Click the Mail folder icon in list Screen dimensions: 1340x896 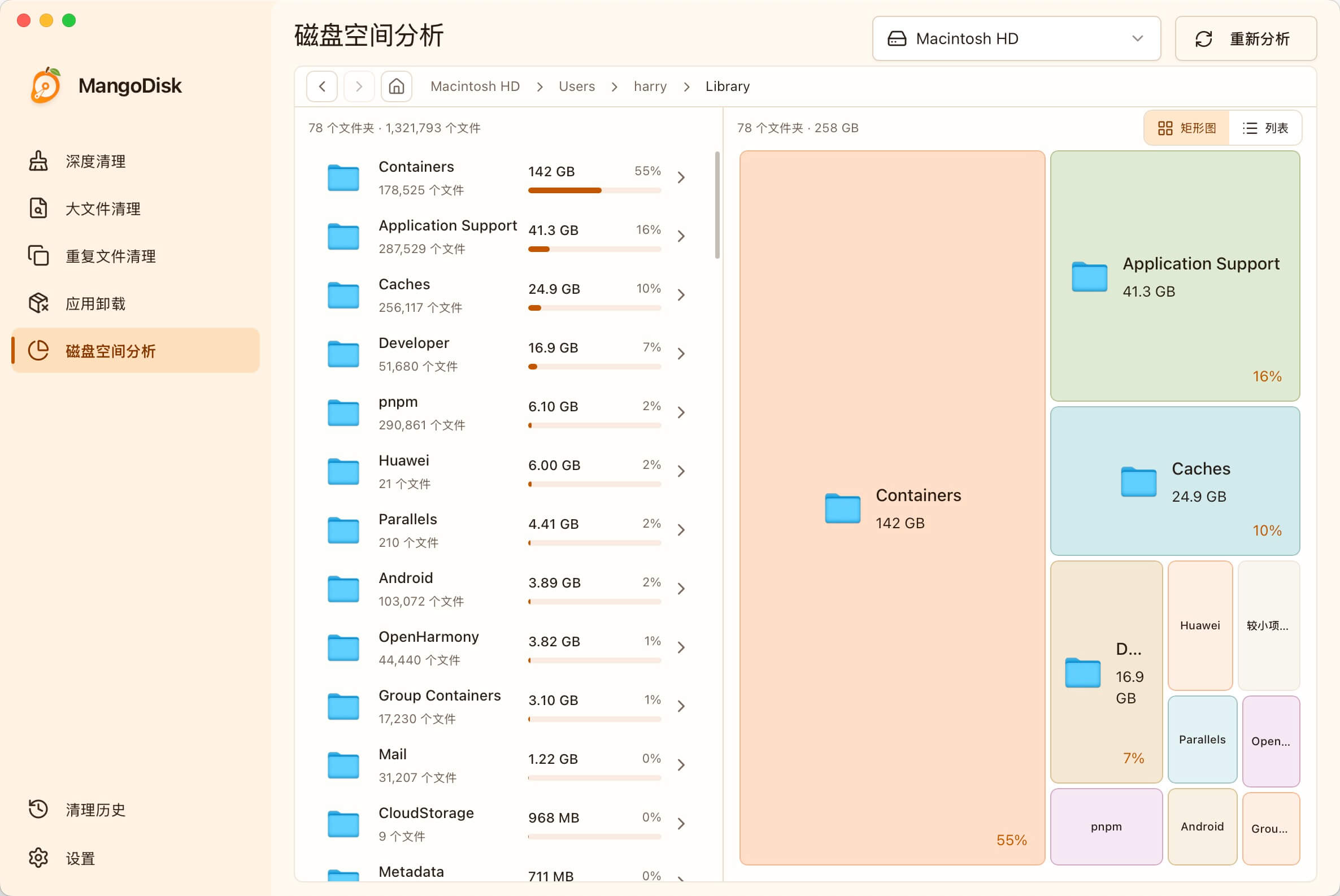pos(343,765)
